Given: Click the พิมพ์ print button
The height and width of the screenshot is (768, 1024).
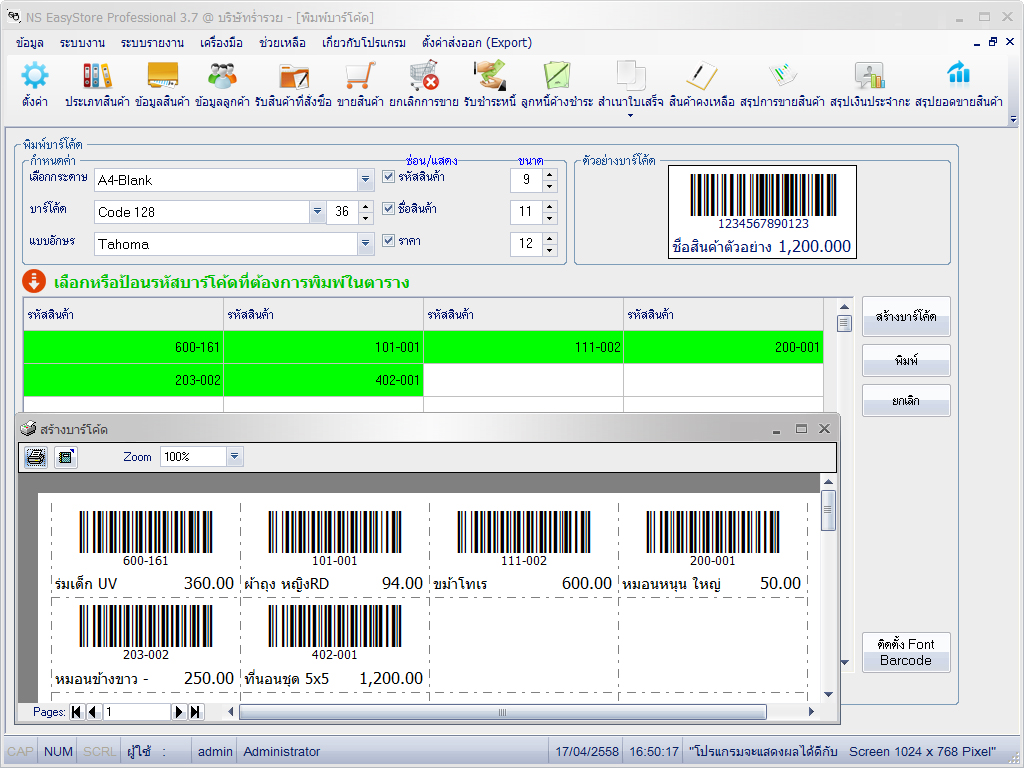Looking at the screenshot, I should click(x=906, y=360).
